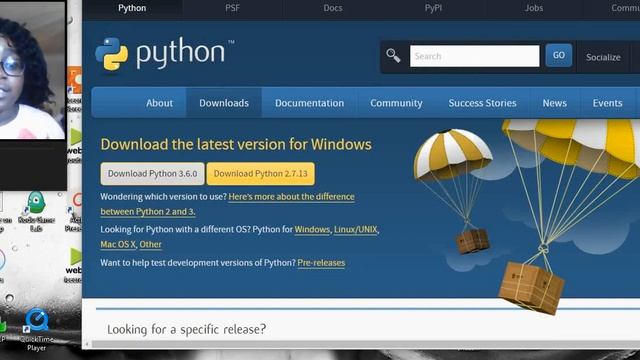
Task: Open the Community navigation menu
Action: [396, 103]
